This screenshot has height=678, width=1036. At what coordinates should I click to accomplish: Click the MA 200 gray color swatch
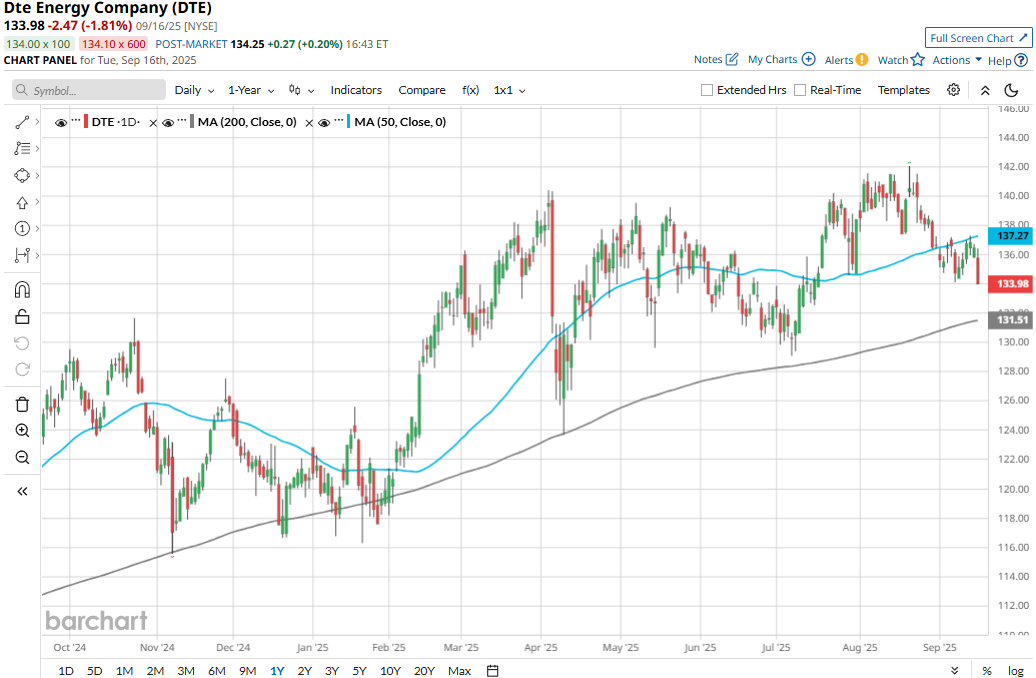click(192, 122)
